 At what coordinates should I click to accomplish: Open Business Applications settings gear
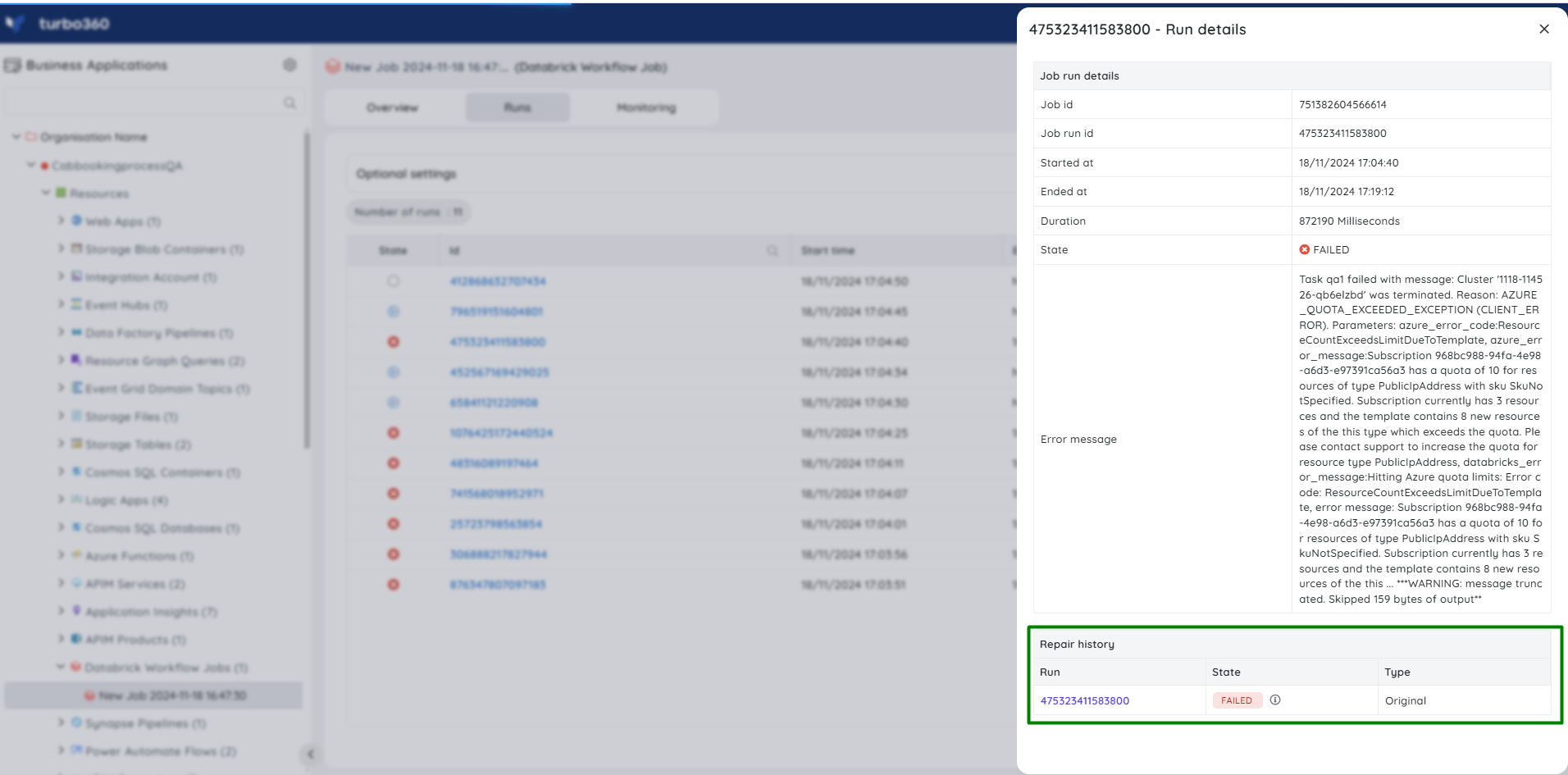289,65
